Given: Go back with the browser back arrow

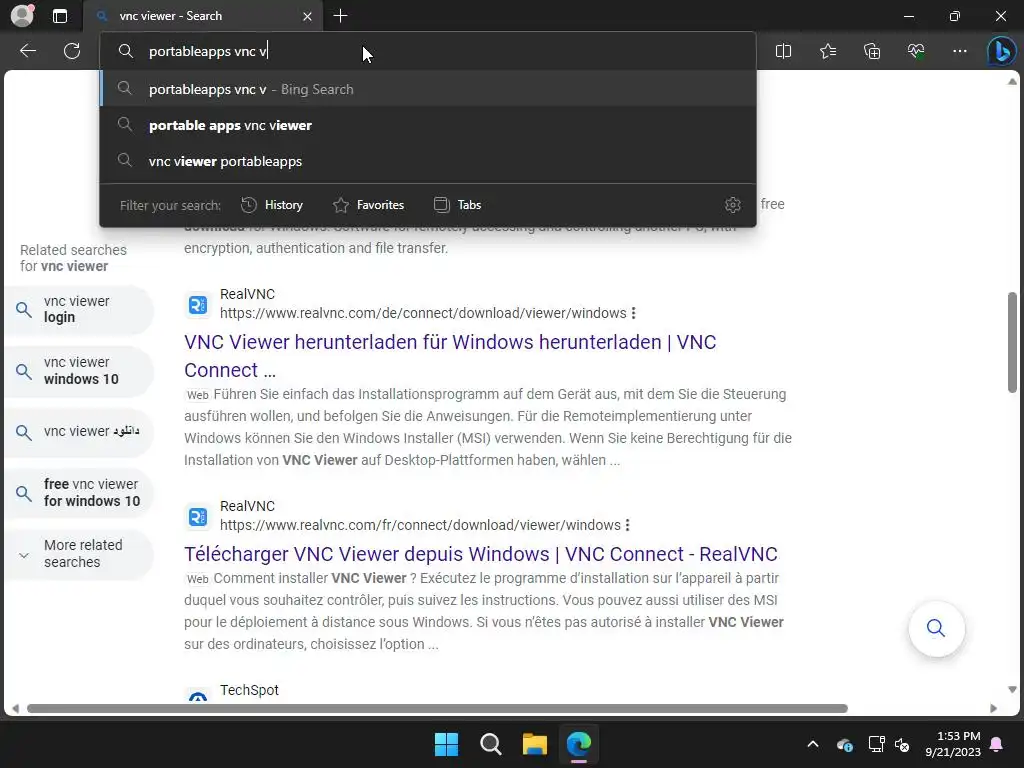Looking at the screenshot, I should [x=27, y=51].
